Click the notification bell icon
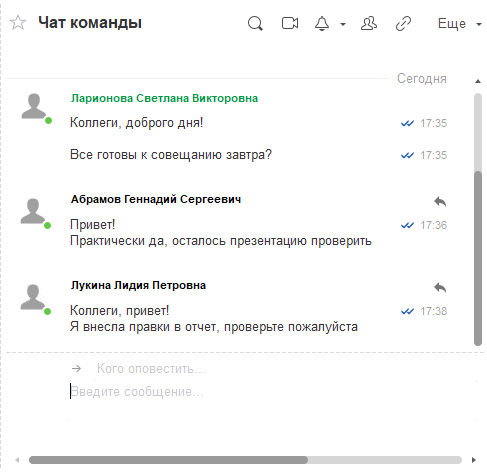Image resolution: width=487 pixels, height=476 pixels. [322, 23]
